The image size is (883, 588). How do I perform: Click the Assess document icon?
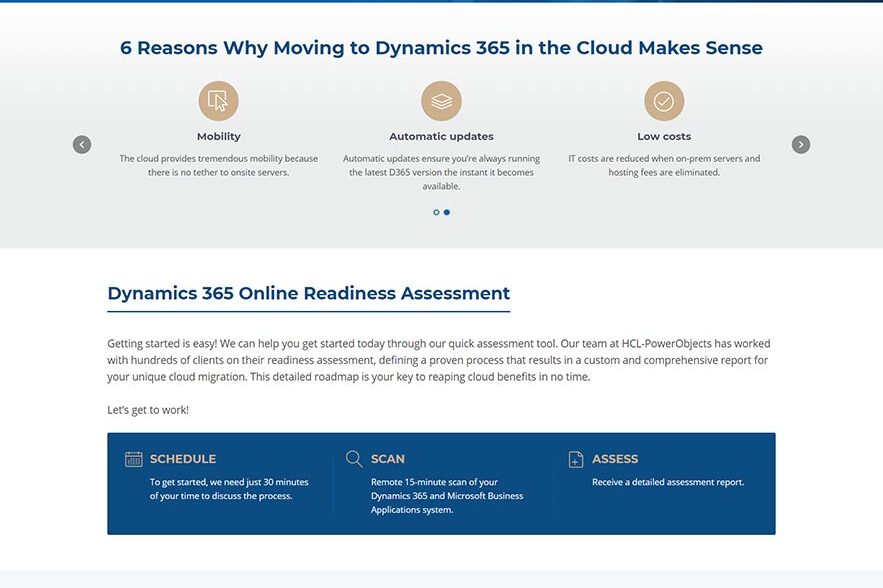click(576, 459)
